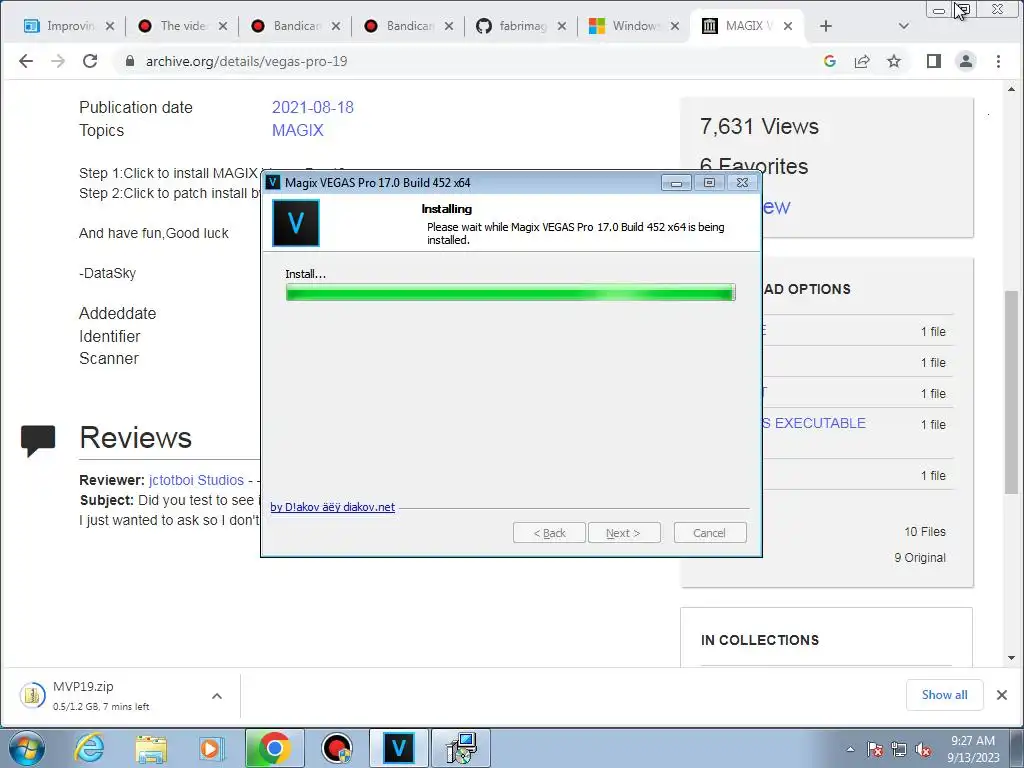1024x768 pixels.
Task: Click Show all downloads
Action: tap(944, 695)
